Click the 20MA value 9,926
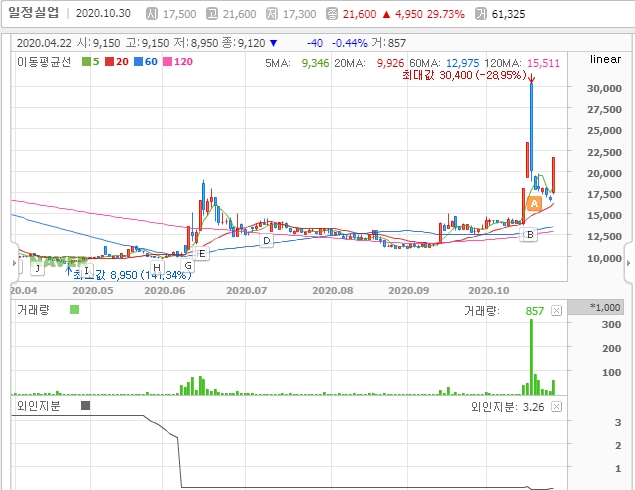The height and width of the screenshot is (490, 635). tap(390, 63)
